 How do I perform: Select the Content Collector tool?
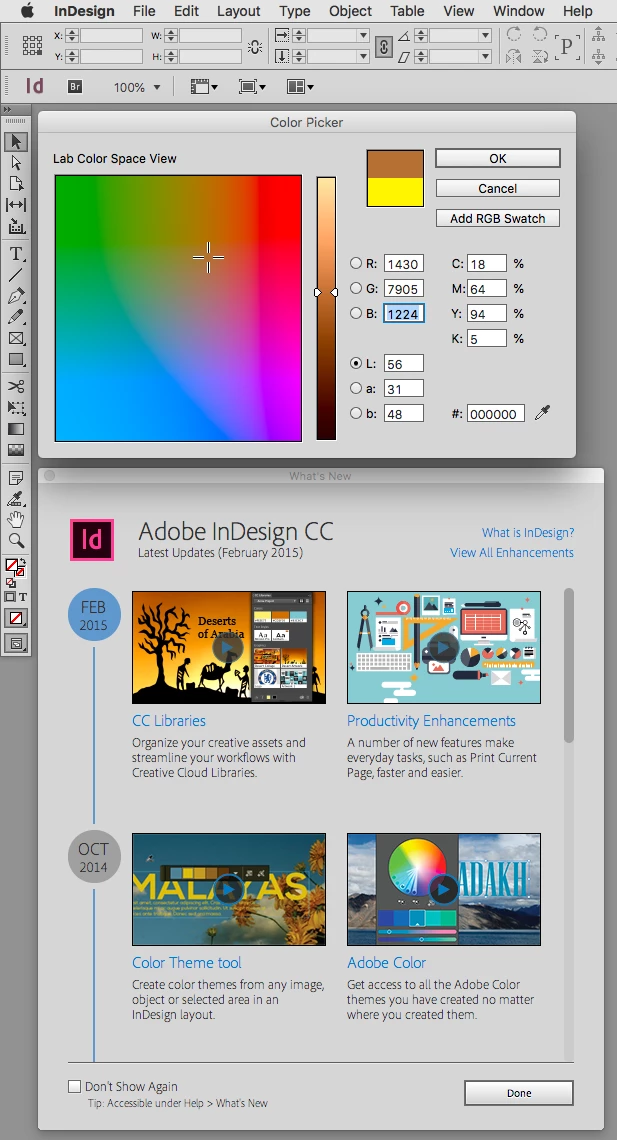coord(16,227)
